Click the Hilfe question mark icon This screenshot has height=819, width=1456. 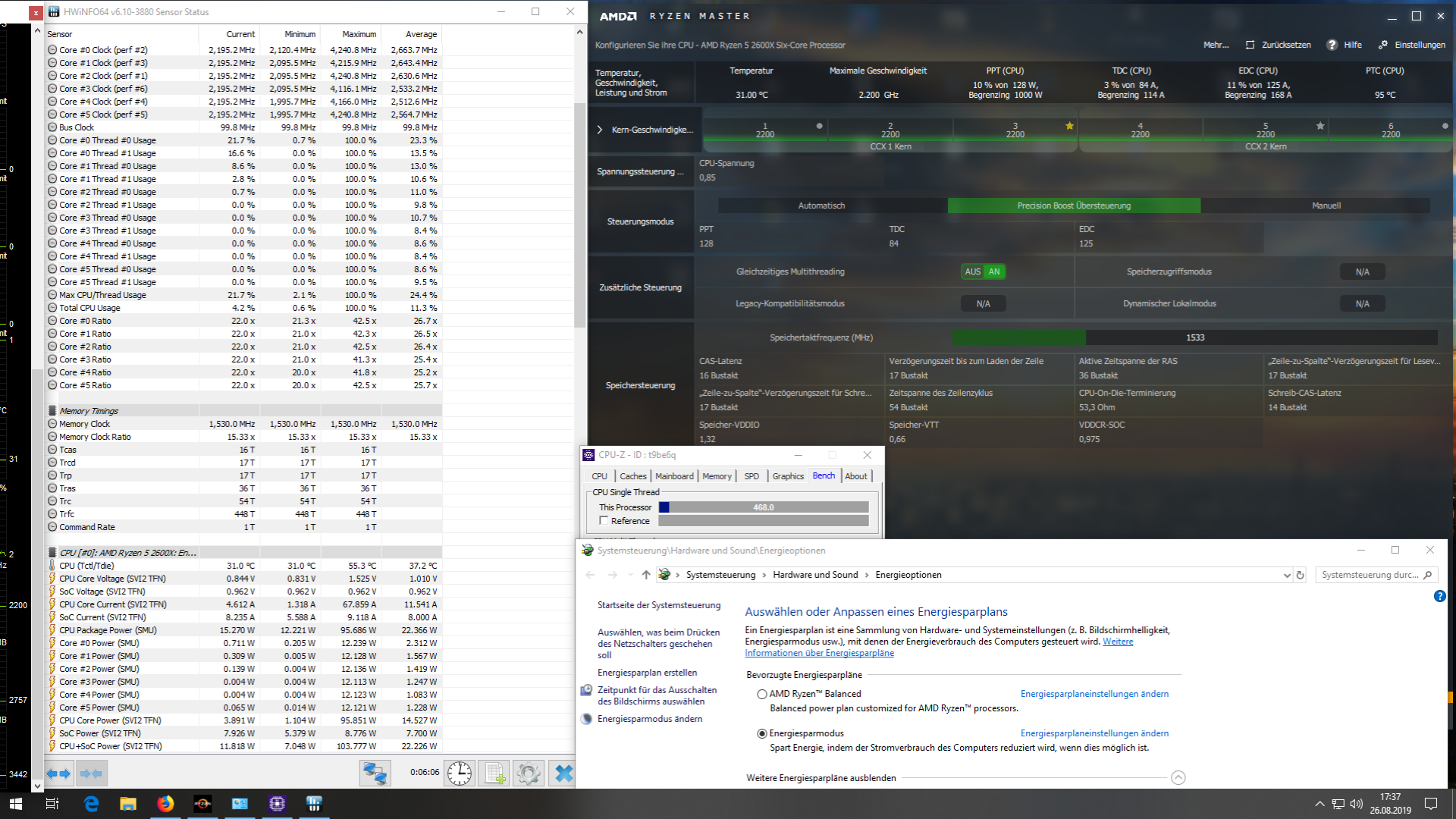click(x=1332, y=45)
